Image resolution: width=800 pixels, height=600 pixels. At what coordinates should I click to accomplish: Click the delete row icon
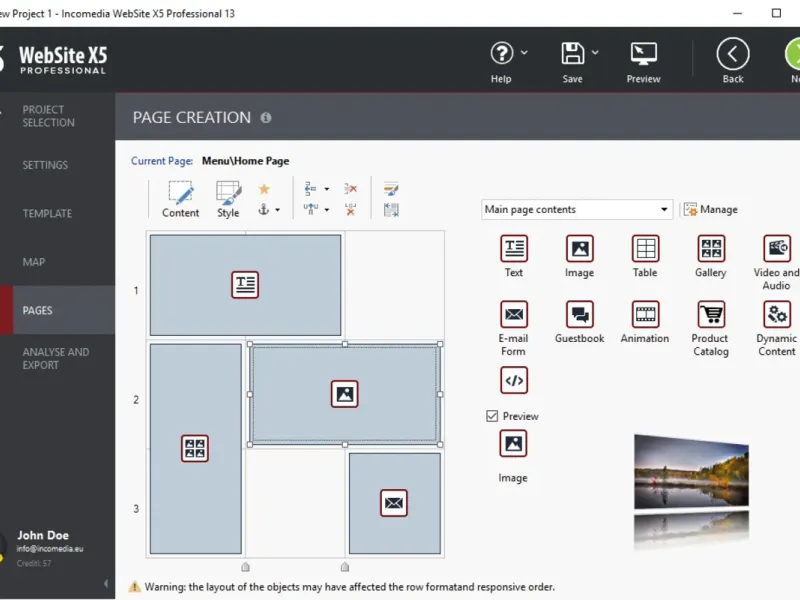click(x=351, y=189)
